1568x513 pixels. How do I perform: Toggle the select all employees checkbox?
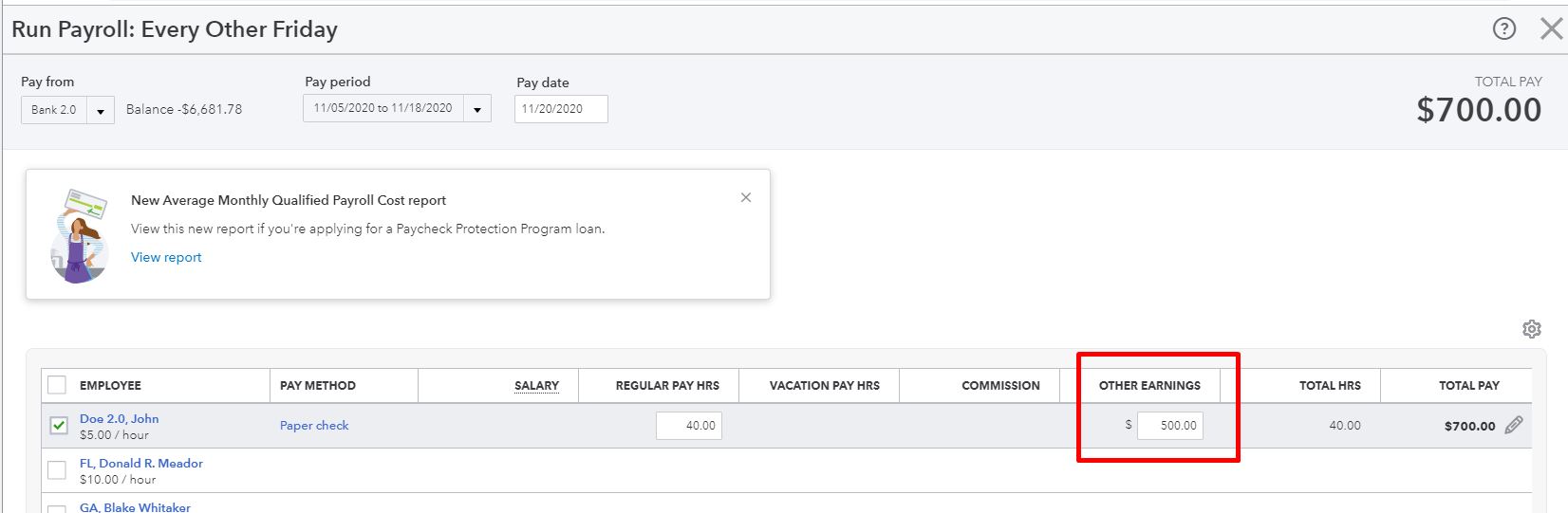click(x=57, y=385)
